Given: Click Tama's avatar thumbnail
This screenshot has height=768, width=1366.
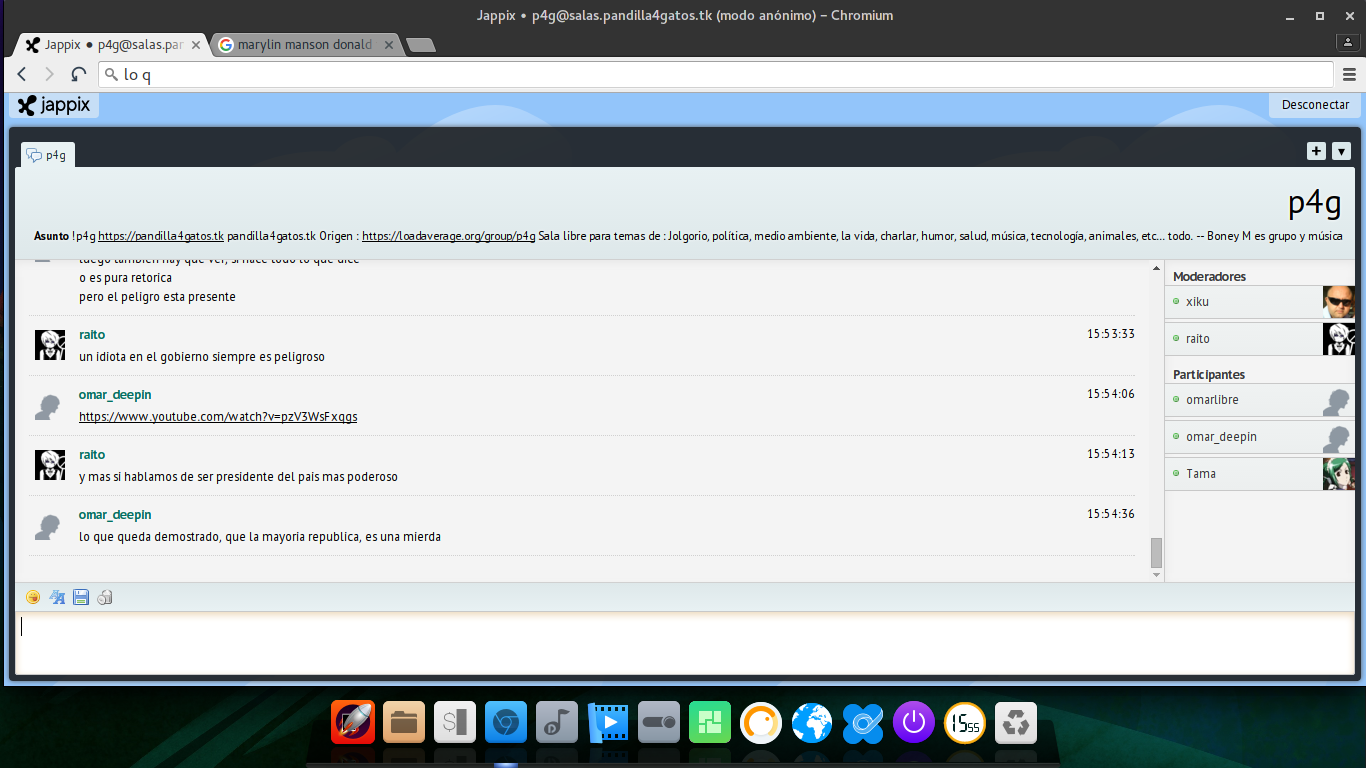Looking at the screenshot, I should coord(1339,474).
